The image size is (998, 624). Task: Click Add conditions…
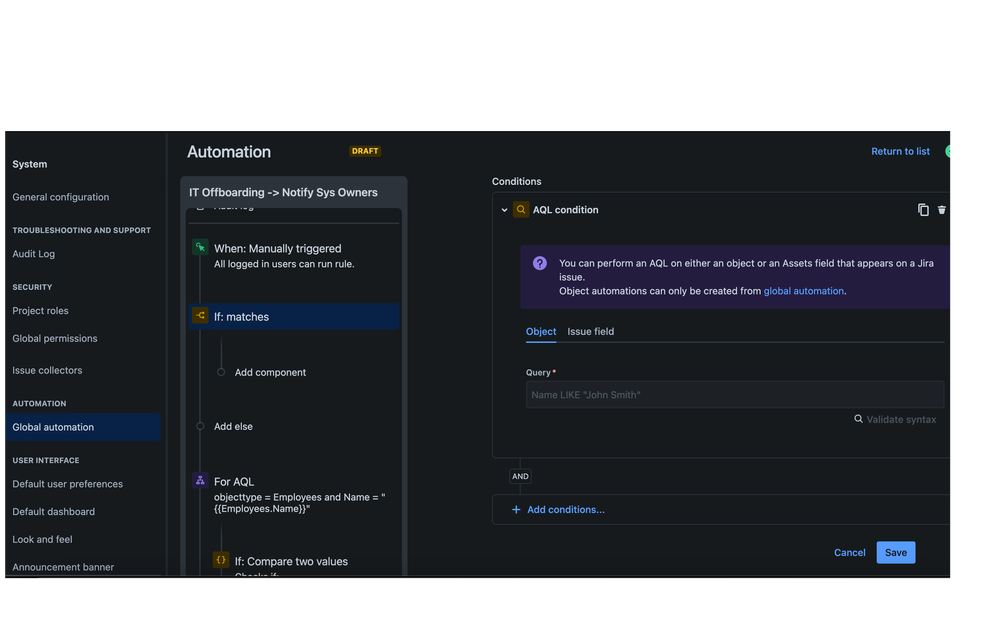(x=558, y=509)
